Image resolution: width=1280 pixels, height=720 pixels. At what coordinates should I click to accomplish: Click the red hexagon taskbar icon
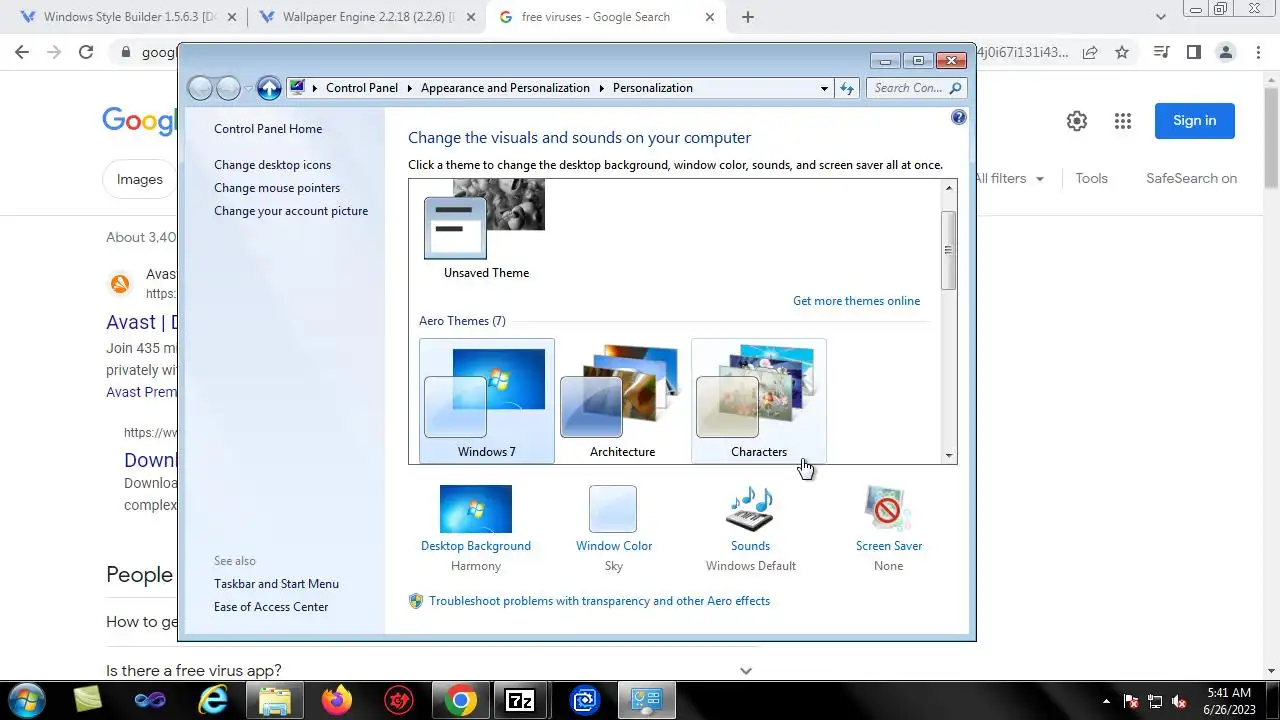(399, 700)
